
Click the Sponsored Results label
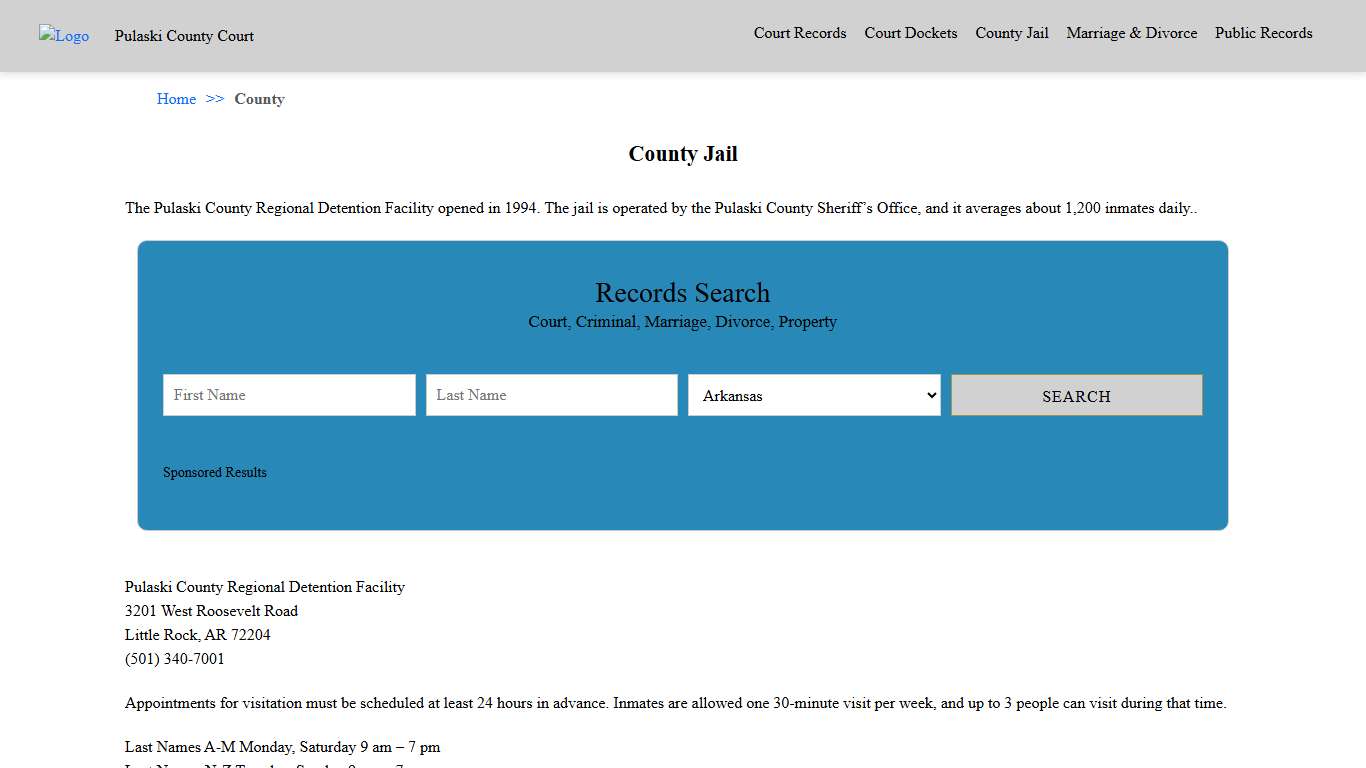pos(215,472)
